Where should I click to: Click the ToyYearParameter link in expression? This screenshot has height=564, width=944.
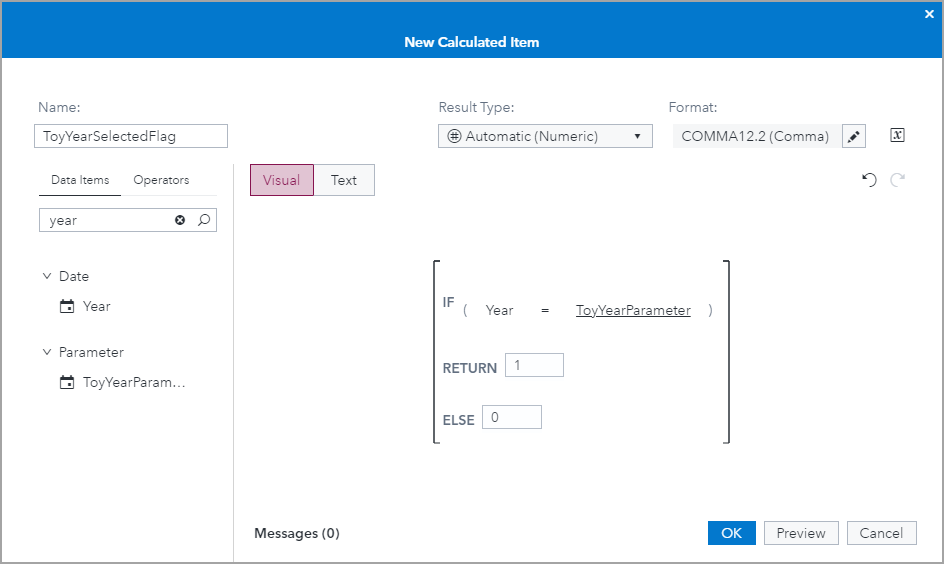pos(633,310)
